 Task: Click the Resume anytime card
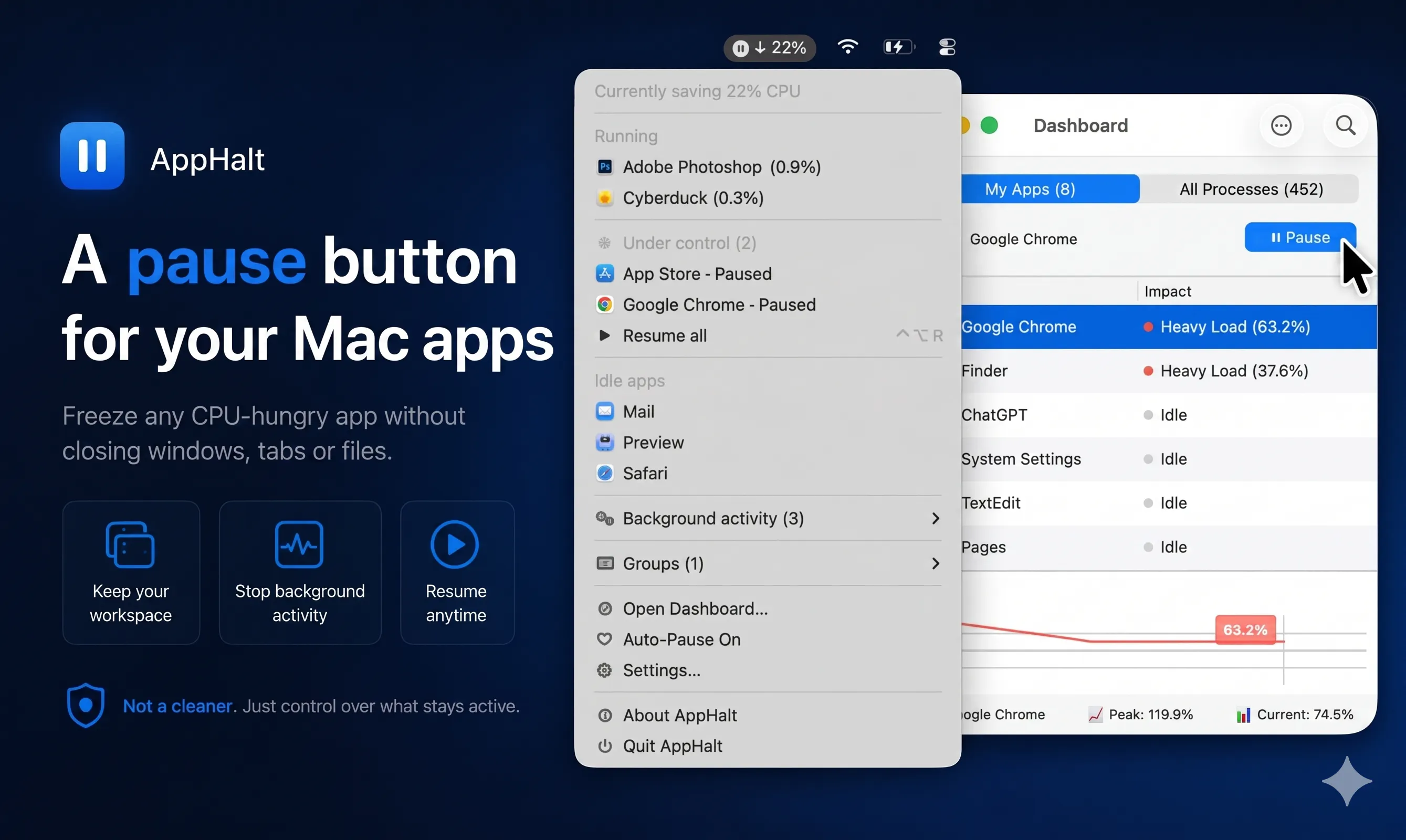[x=457, y=572]
